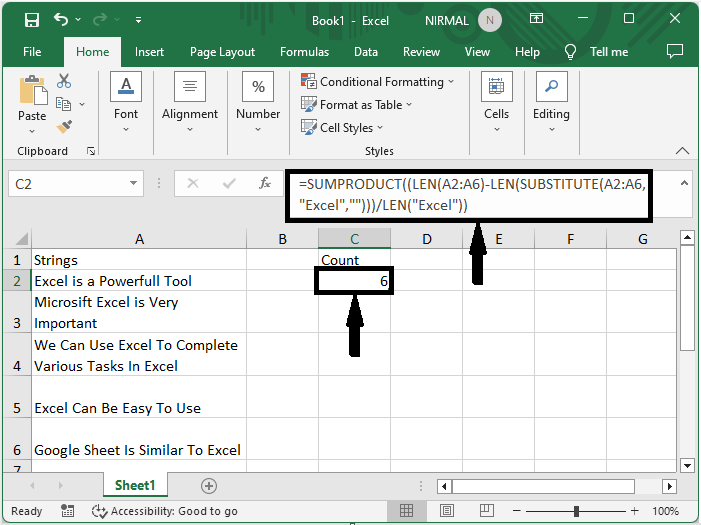Click Accessibility: Good to go status
Viewport: 701px width, 525px height.
[x=165, y=511]
